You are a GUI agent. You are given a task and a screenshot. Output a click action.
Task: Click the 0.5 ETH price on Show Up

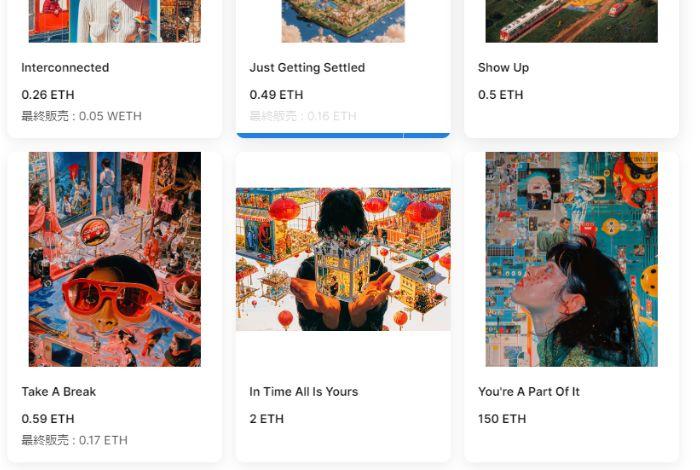[x=500, y=95]
